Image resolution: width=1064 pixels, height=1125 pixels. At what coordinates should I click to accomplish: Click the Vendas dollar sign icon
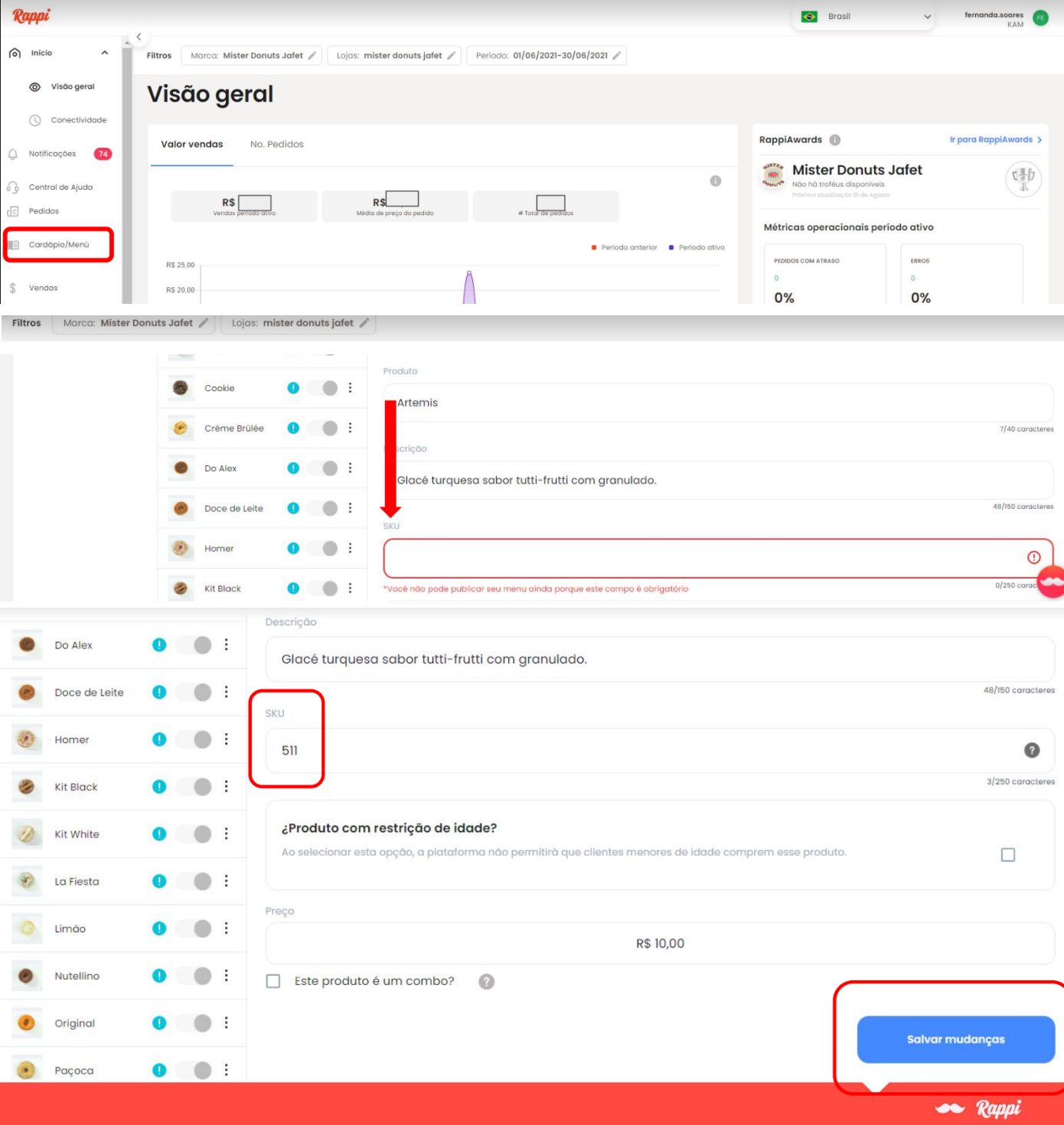pos(13,289)
